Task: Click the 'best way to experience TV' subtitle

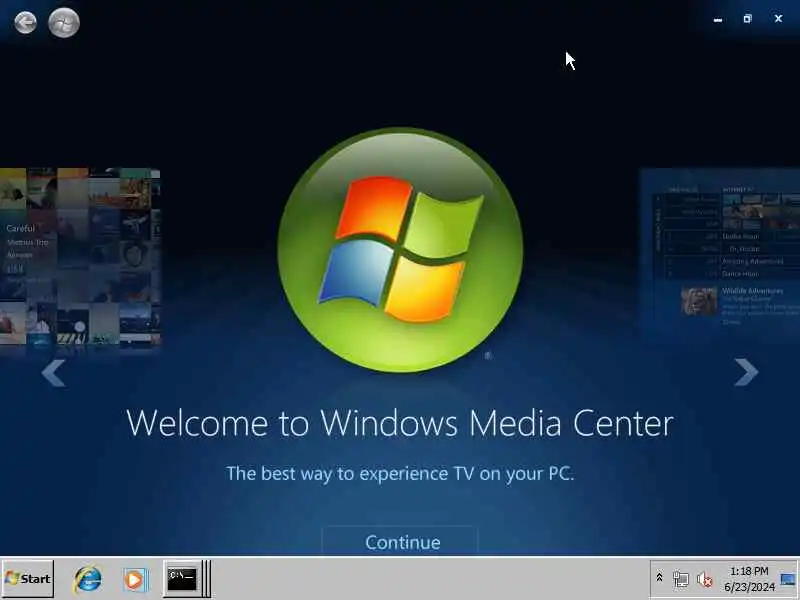Action: pos(400,474)
